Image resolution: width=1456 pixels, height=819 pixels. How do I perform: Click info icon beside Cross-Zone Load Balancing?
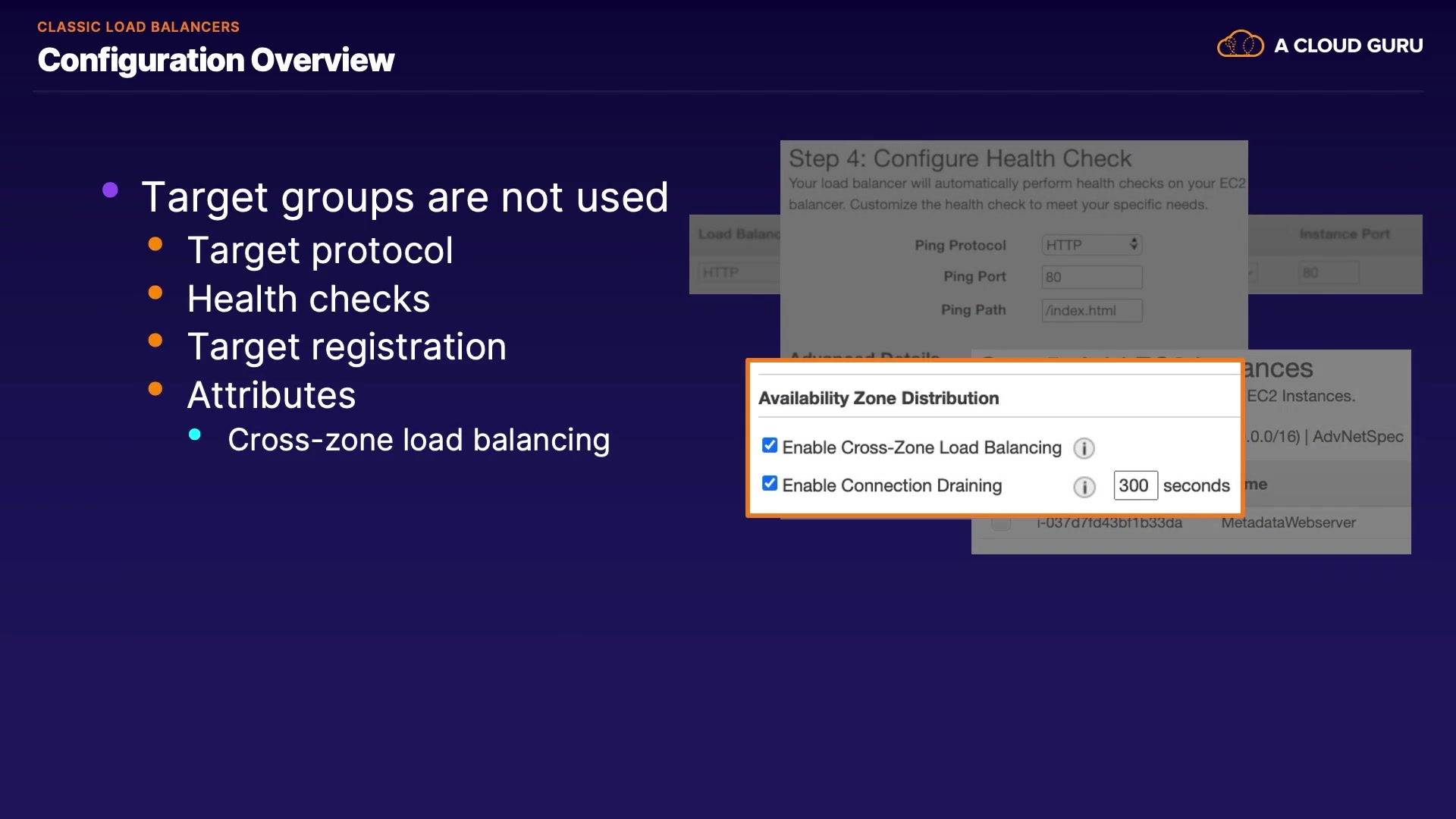click(x=1084, y=448)
